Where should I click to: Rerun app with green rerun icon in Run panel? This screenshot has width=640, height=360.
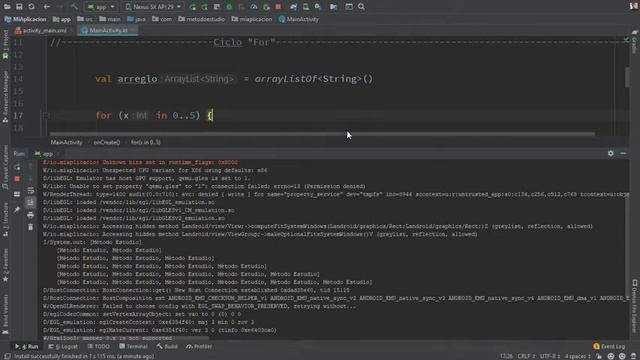(17, 167)
